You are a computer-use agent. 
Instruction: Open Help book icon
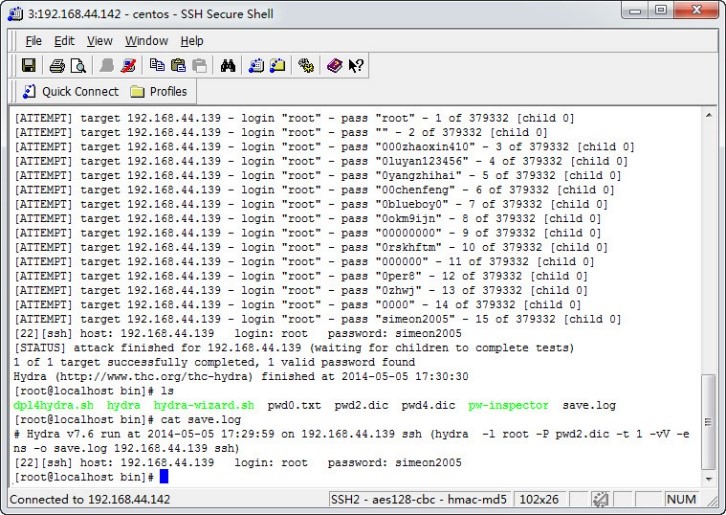334,65
